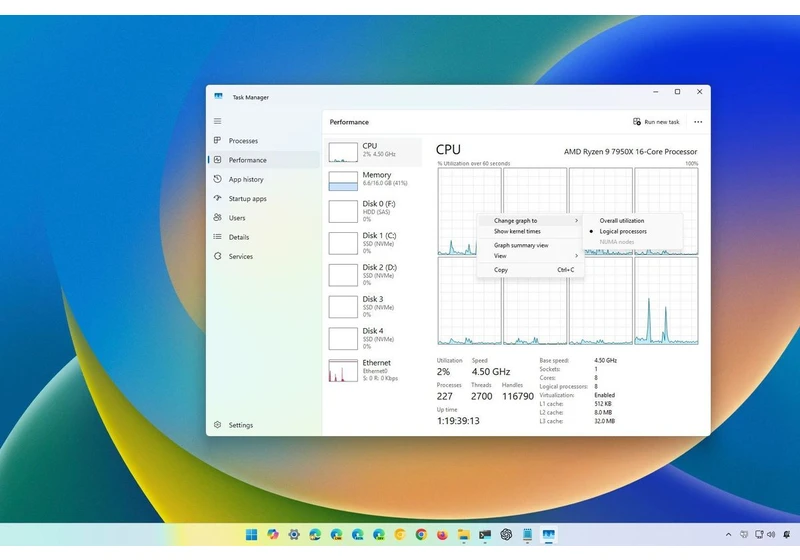Choose Copy from the context menu
800x560 pixels.
pyautogui.click(x=530, y=269)
